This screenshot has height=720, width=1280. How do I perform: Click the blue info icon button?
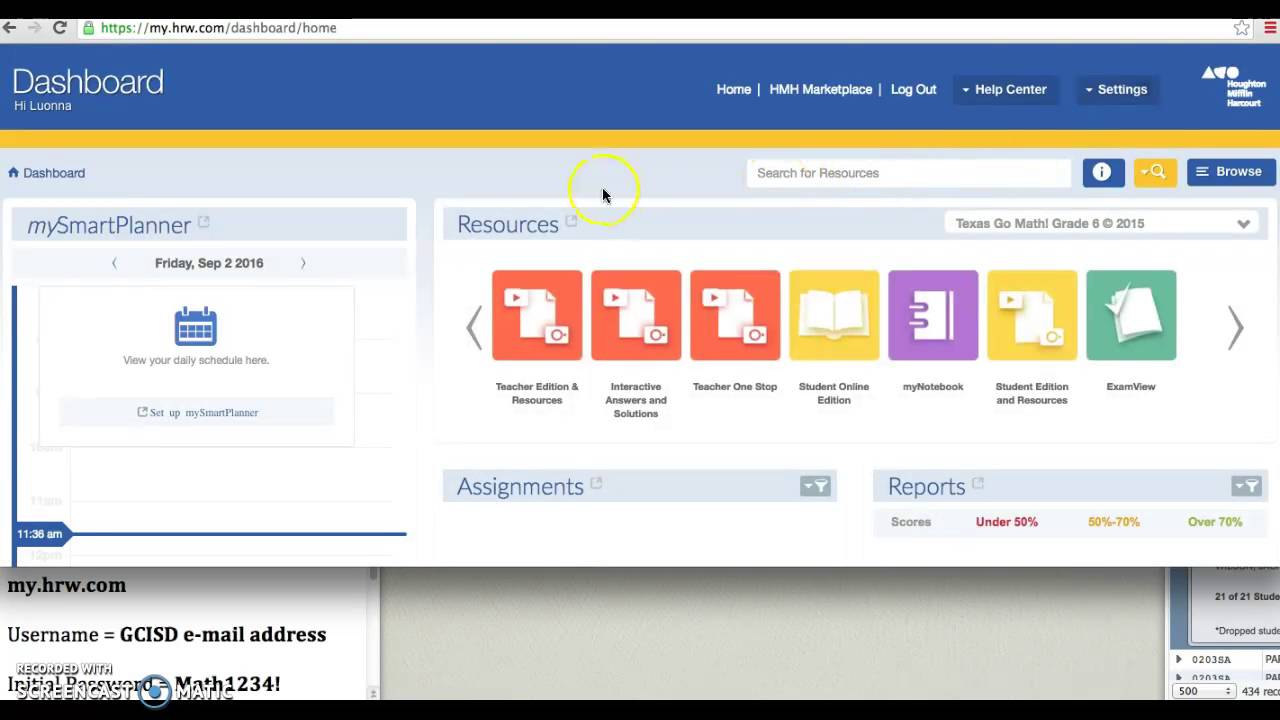(1103, 172)
